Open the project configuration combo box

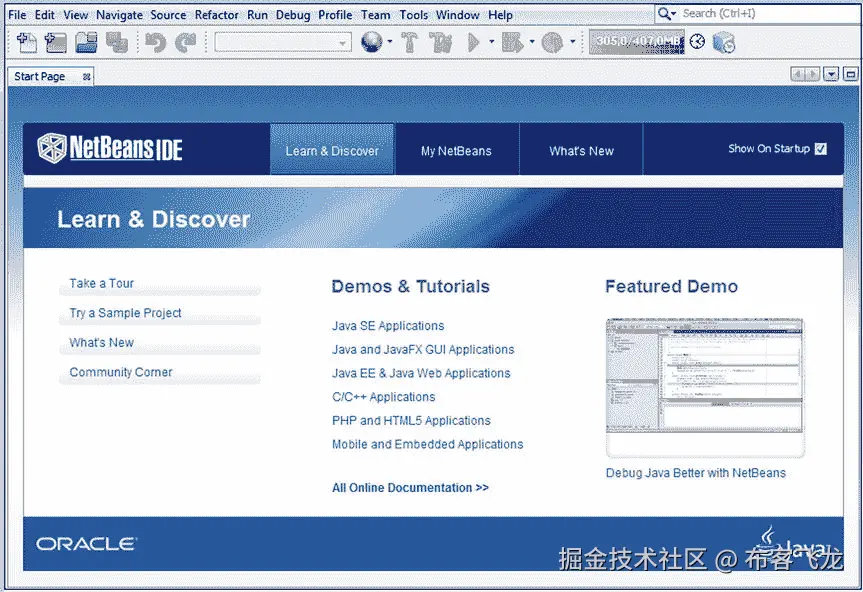tap(283, 42)
